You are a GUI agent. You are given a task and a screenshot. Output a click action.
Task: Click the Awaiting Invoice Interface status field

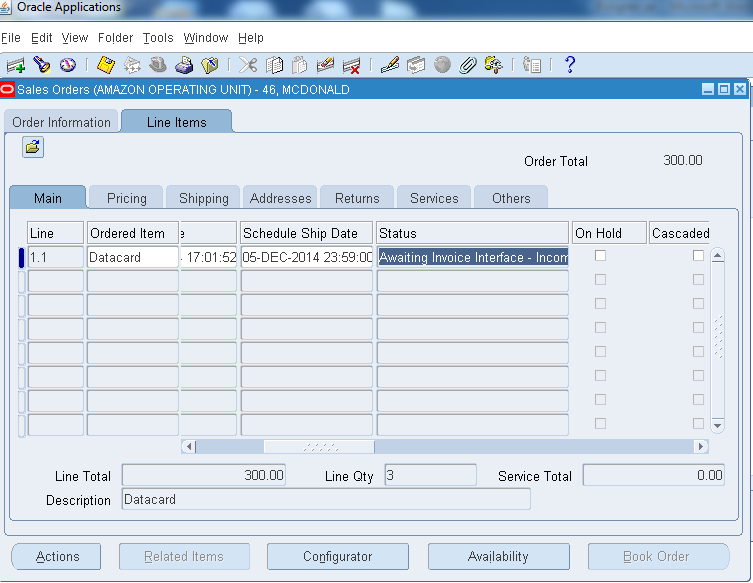(x=473, y=257)
